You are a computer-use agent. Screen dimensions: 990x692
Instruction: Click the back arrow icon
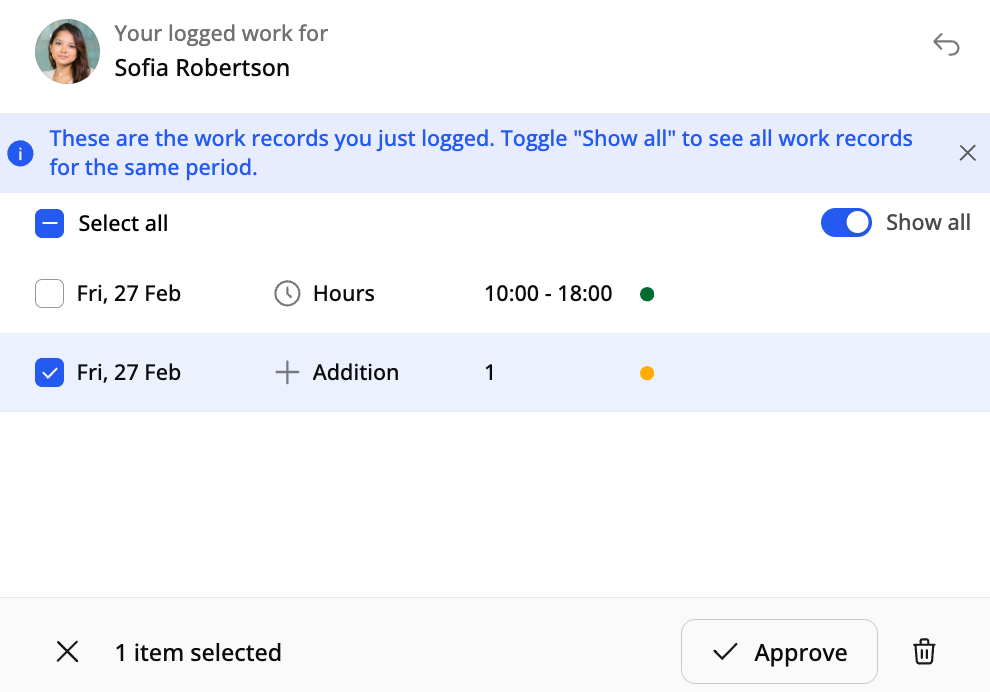coord(946,45)
